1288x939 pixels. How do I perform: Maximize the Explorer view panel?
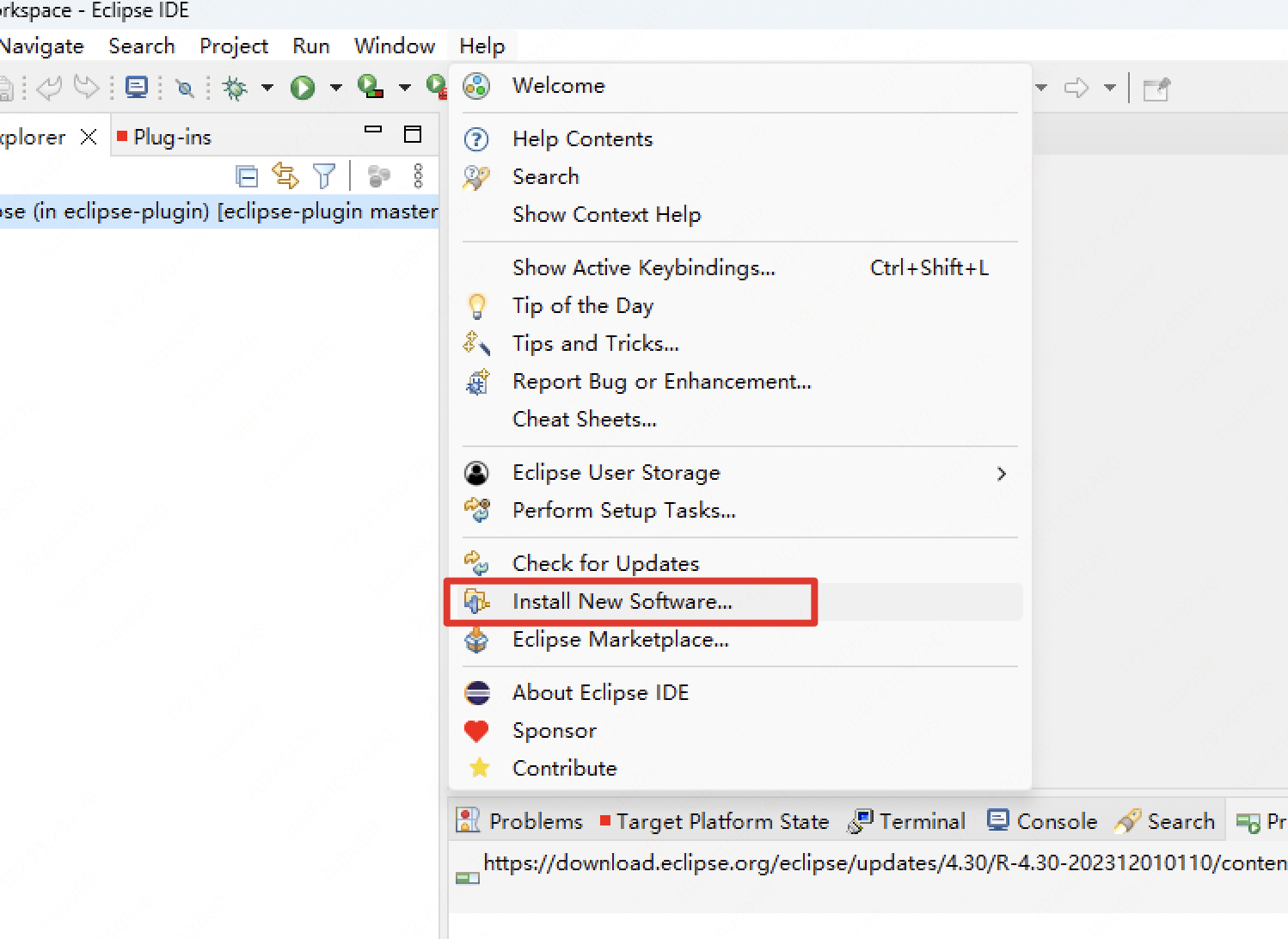click(413, 134)
